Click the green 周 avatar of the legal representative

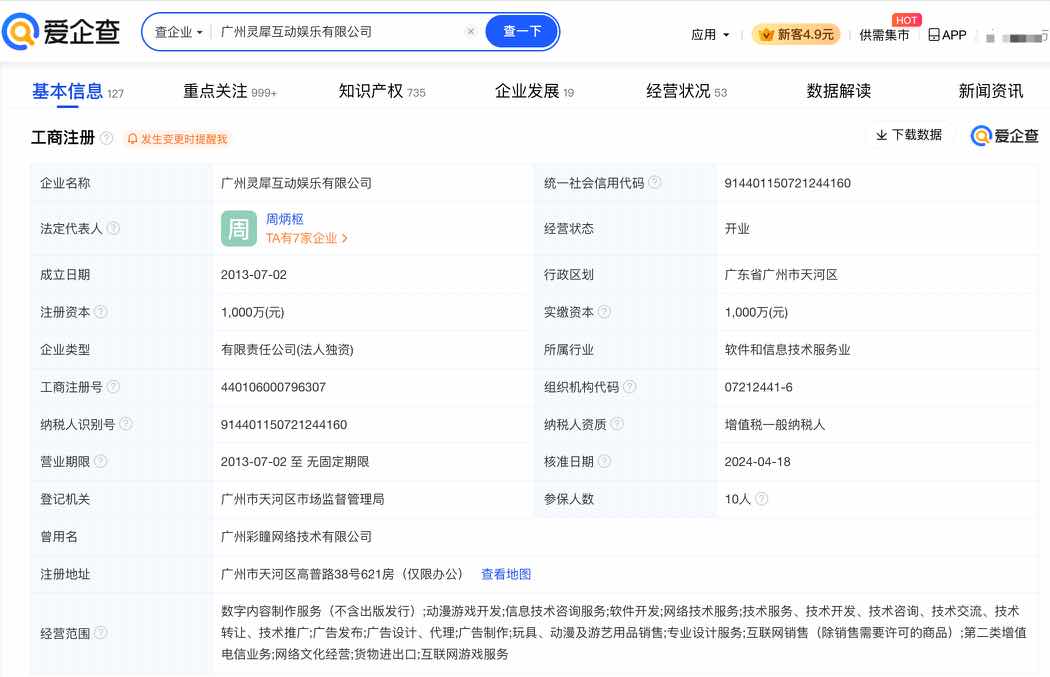coord(238,228)
